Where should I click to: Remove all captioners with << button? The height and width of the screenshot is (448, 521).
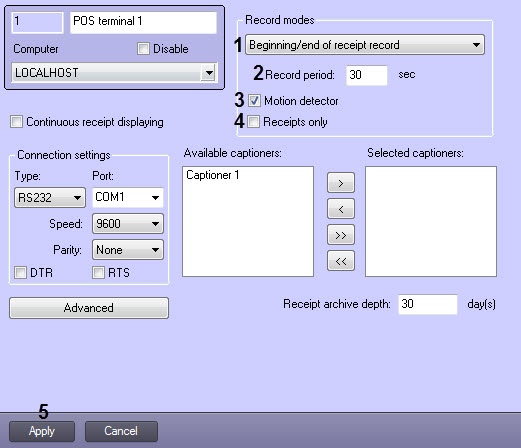pyautogui.click(x=341, y=261)
